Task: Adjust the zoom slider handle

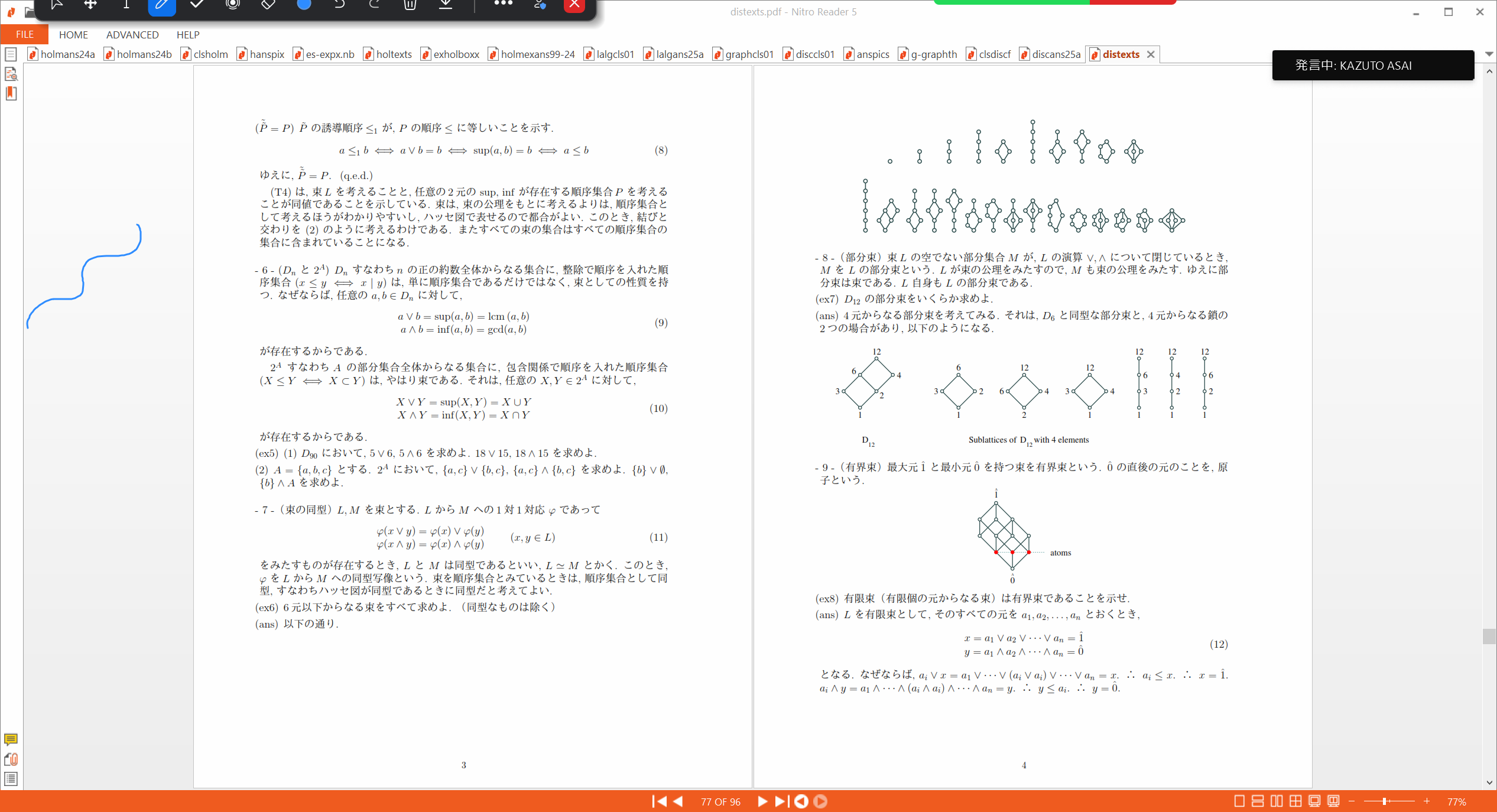Action: click(1384, 801)
